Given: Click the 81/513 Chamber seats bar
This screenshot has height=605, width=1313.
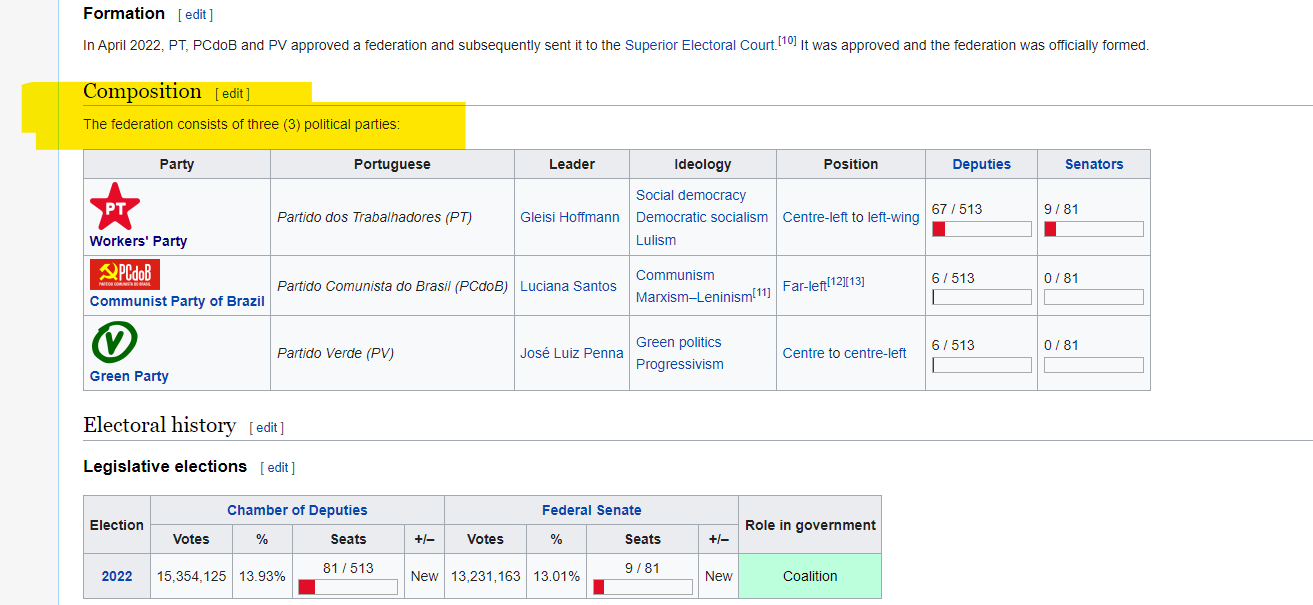Looking at the screenshot, I should coord(348,587).
